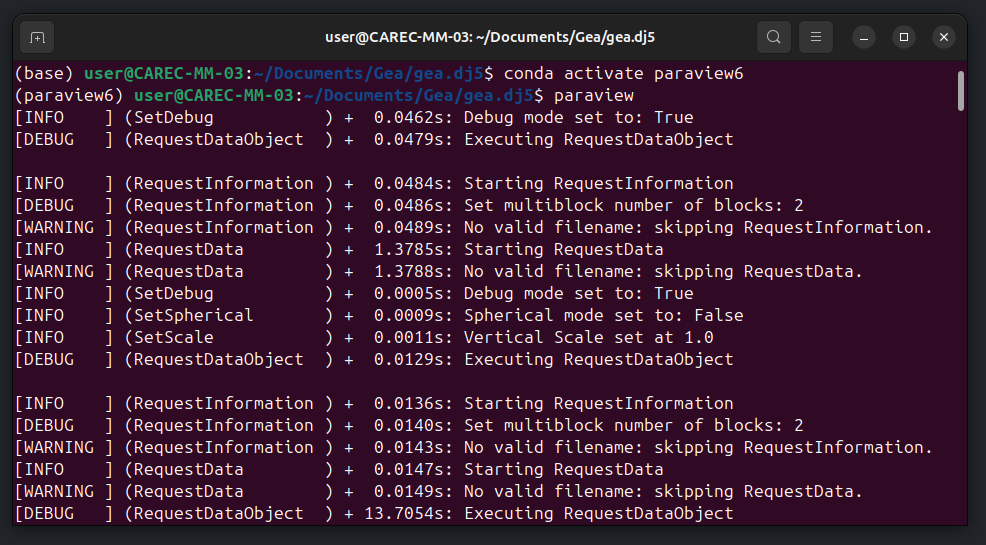Image resolution: width=986 pixels, height=545 pixels.
Task: Open a new terminal tab
Action: (x=37, y=38)
